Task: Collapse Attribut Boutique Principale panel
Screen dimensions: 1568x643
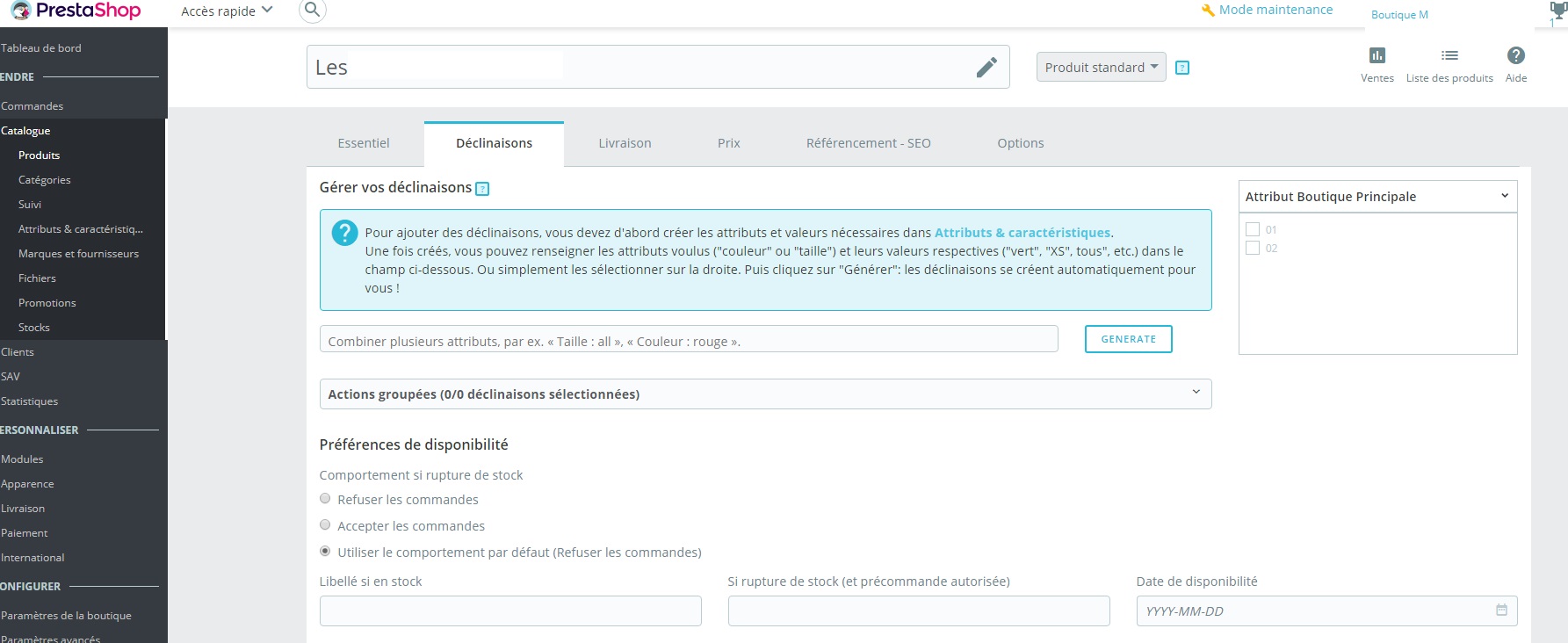Action: (x=1377, y=197)
